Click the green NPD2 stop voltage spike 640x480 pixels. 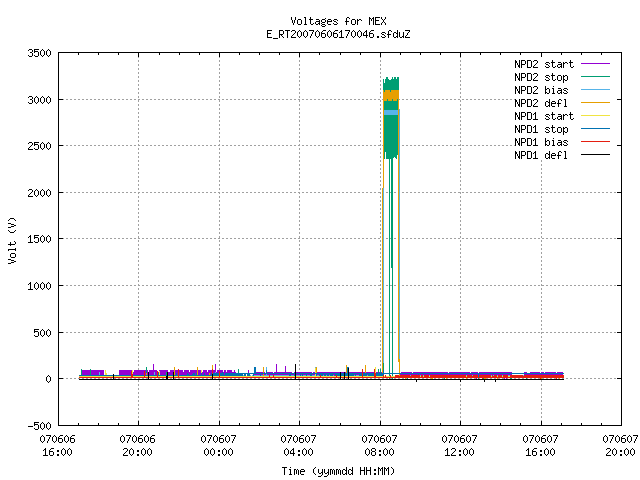pyautogui.click(x=391, y=135)
